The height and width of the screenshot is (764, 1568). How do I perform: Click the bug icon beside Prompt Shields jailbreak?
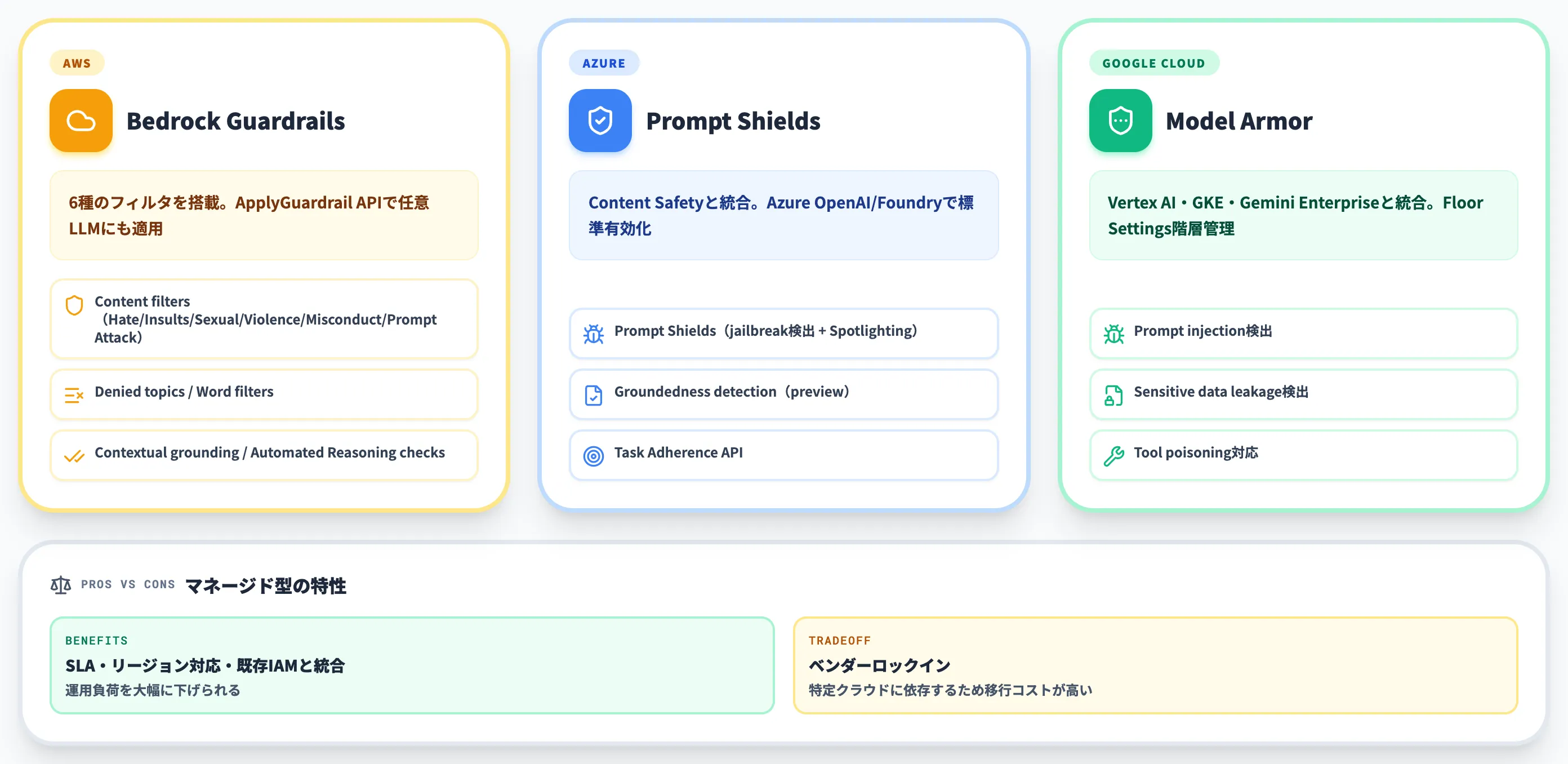pyautogui.click(x=594, y=334)
